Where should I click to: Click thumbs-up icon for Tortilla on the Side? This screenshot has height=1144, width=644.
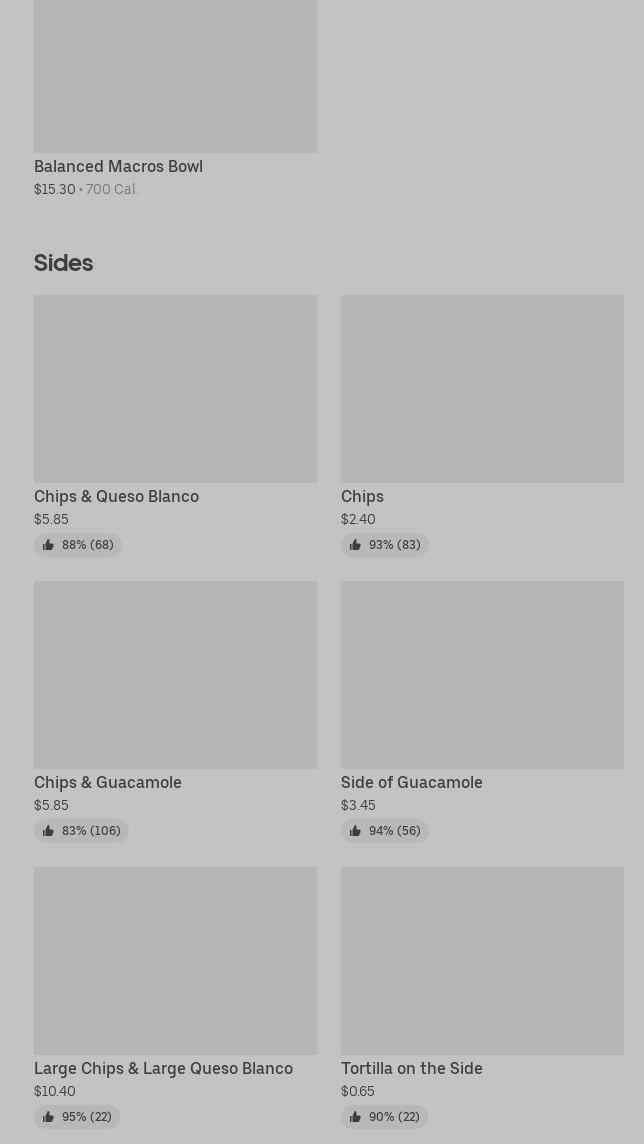tap(355, 1117)
